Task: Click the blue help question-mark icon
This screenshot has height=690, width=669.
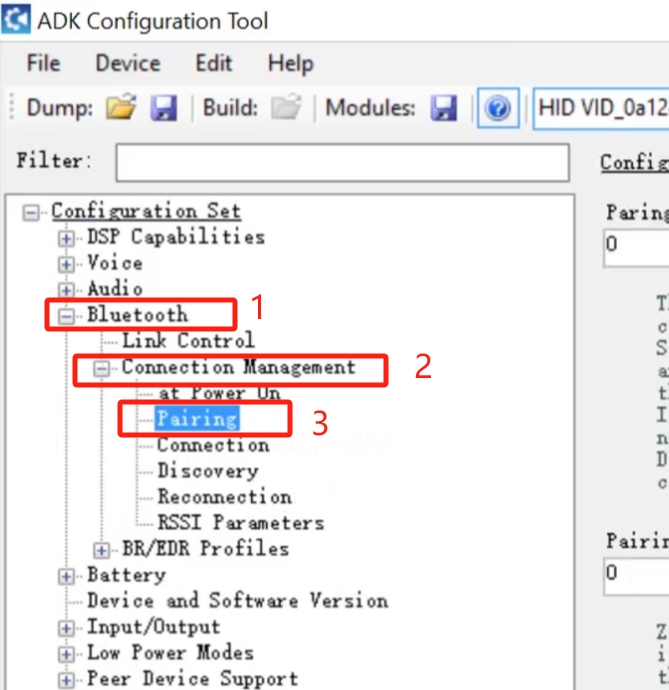Action: 498,108
